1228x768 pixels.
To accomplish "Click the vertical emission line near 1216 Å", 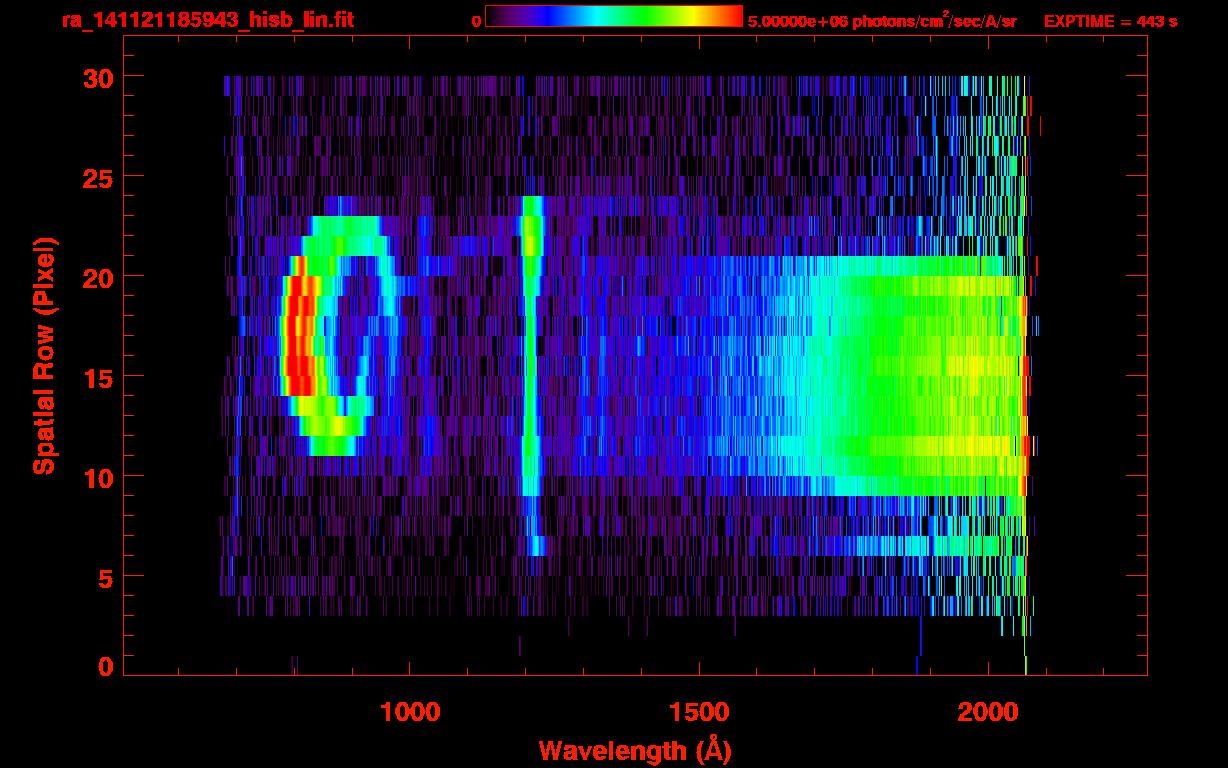I will [x=531, y=375].
